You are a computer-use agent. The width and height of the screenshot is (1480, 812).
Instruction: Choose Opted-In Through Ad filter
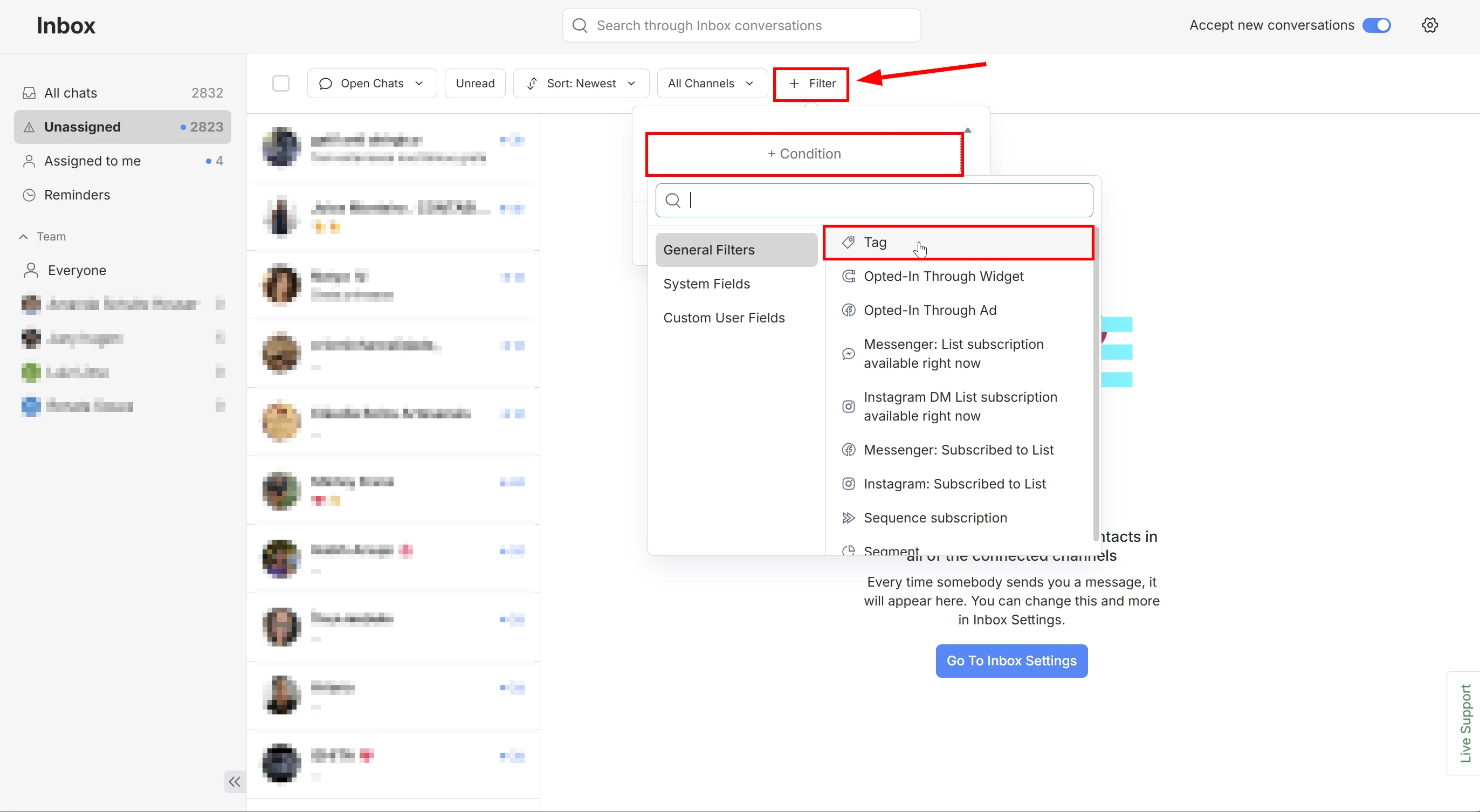[x=930, y=311]
